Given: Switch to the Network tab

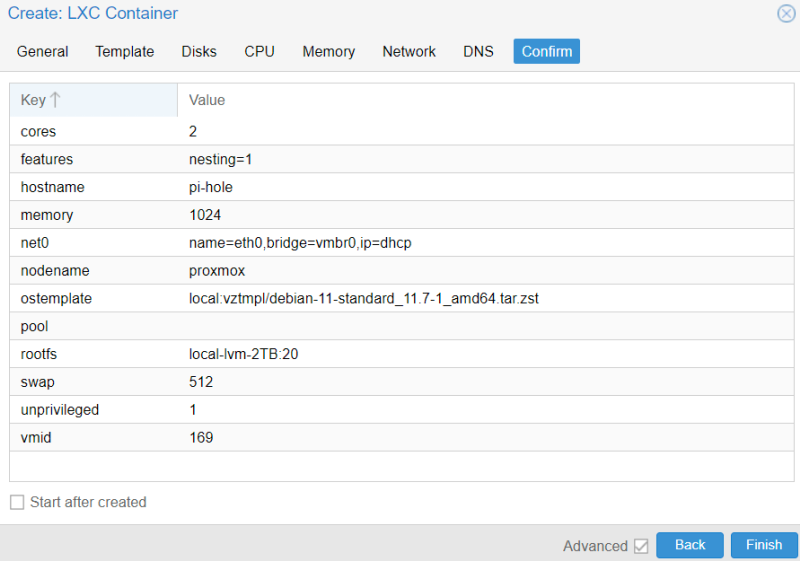Looking at the screenshot, I should [x=409, y=51].
